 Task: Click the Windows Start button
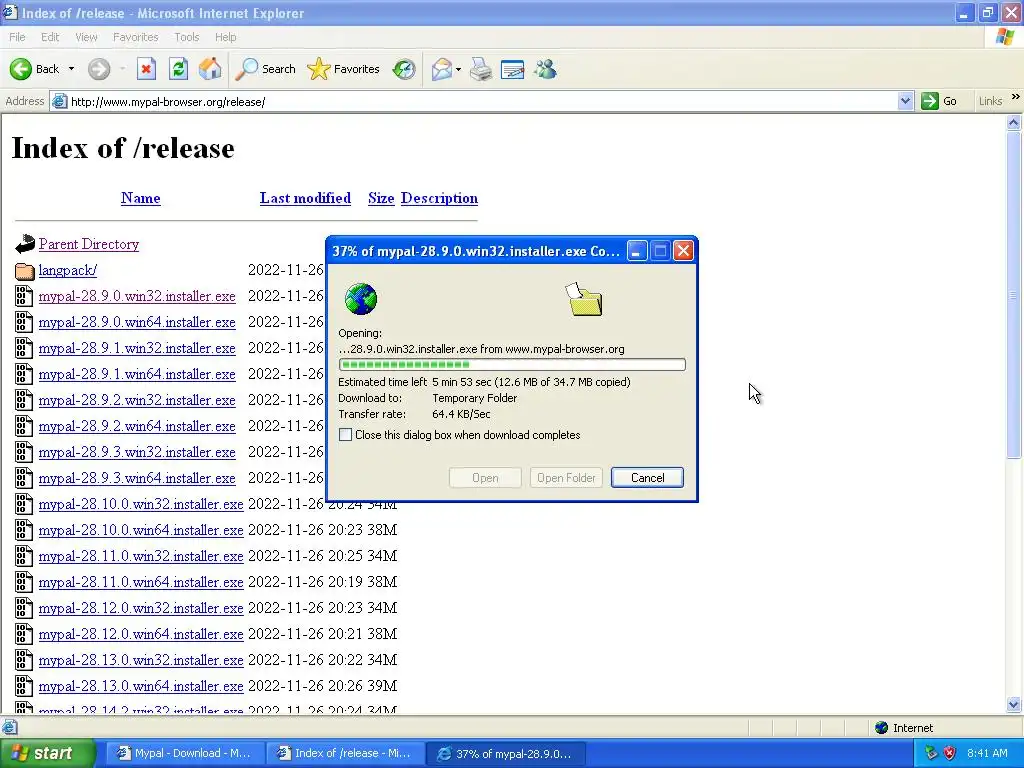[x=48, y=753]
